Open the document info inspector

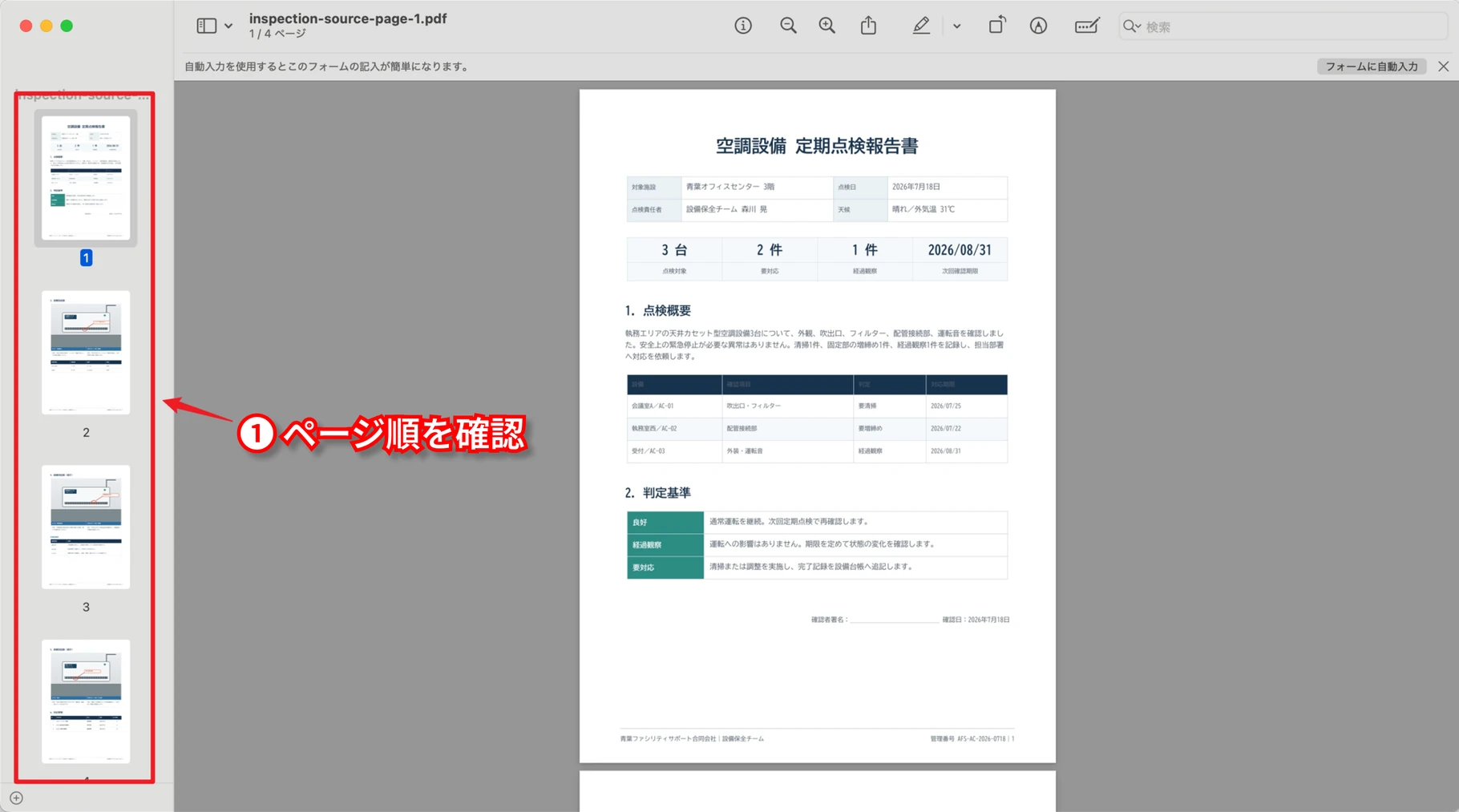coord(743,26)
